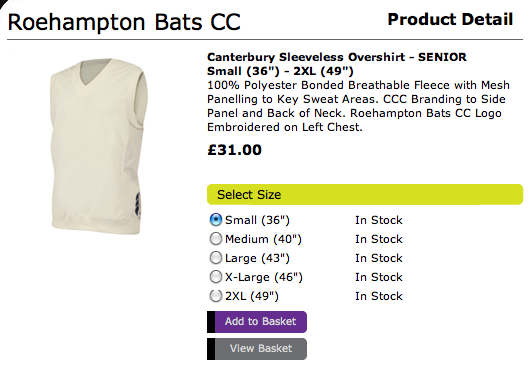Click the Add to Basket button

(257, 322)
